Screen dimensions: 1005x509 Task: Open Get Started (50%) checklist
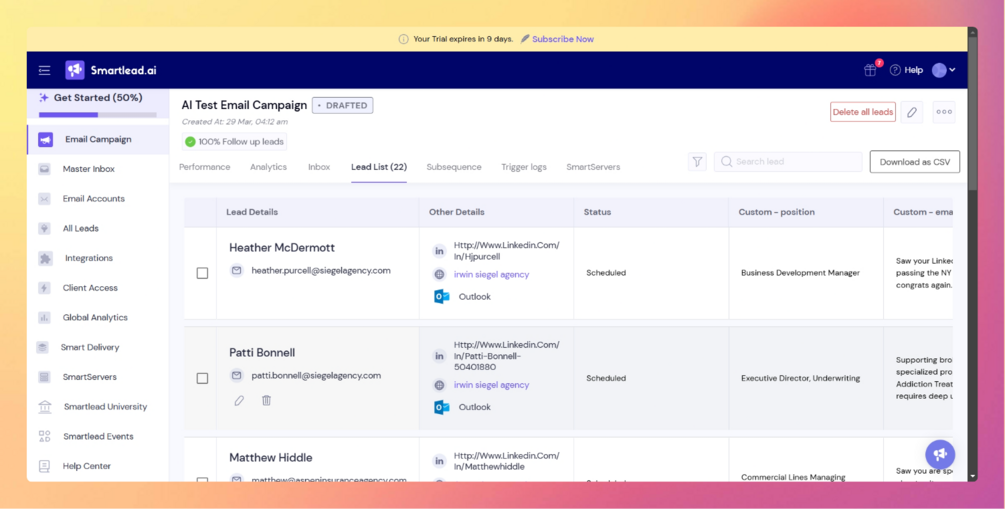click(97, 98)
